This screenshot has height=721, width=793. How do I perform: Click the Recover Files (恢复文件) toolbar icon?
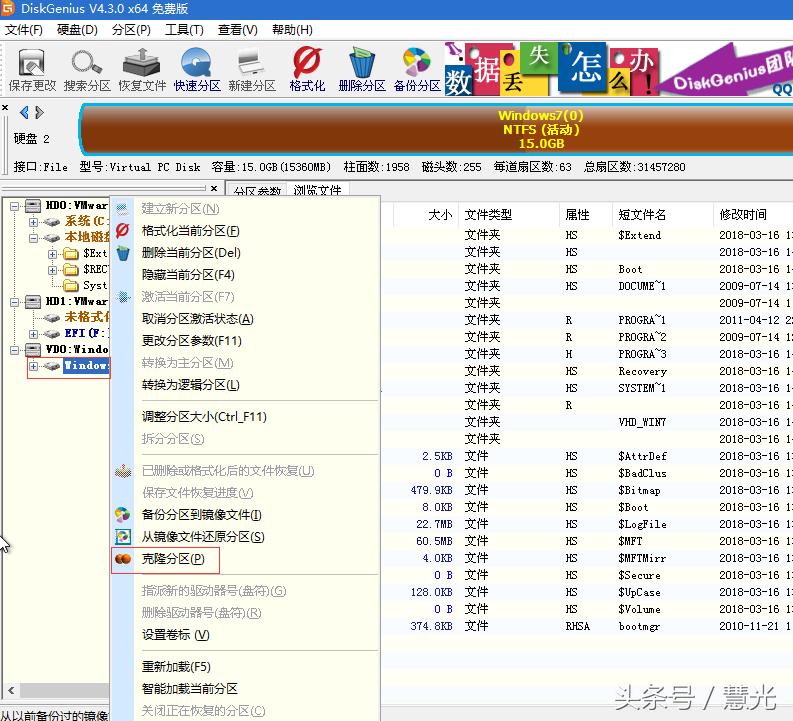pos(142,69)
